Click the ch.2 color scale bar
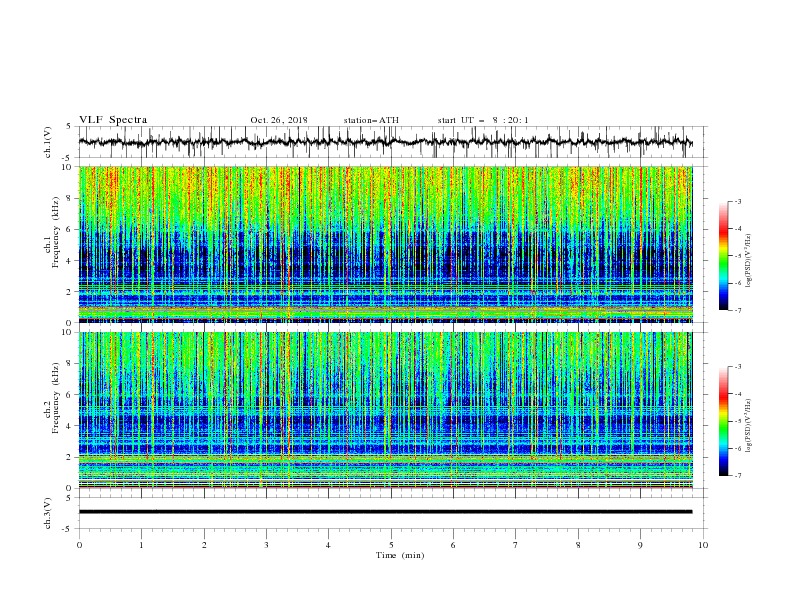The height and width of the screenshot is (612, 792). tap(724, 421)
